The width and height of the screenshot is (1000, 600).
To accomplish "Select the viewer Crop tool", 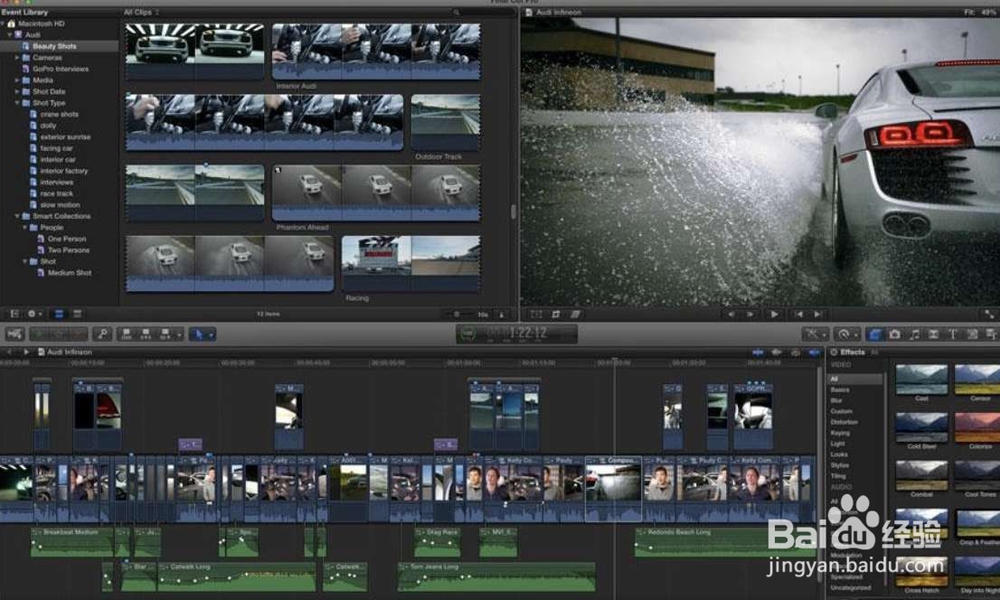I will [555, 314].
